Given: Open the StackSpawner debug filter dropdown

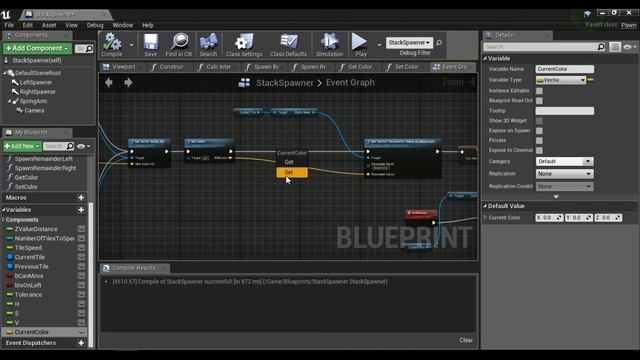Looking at the screenshot, I should (409, 42).
